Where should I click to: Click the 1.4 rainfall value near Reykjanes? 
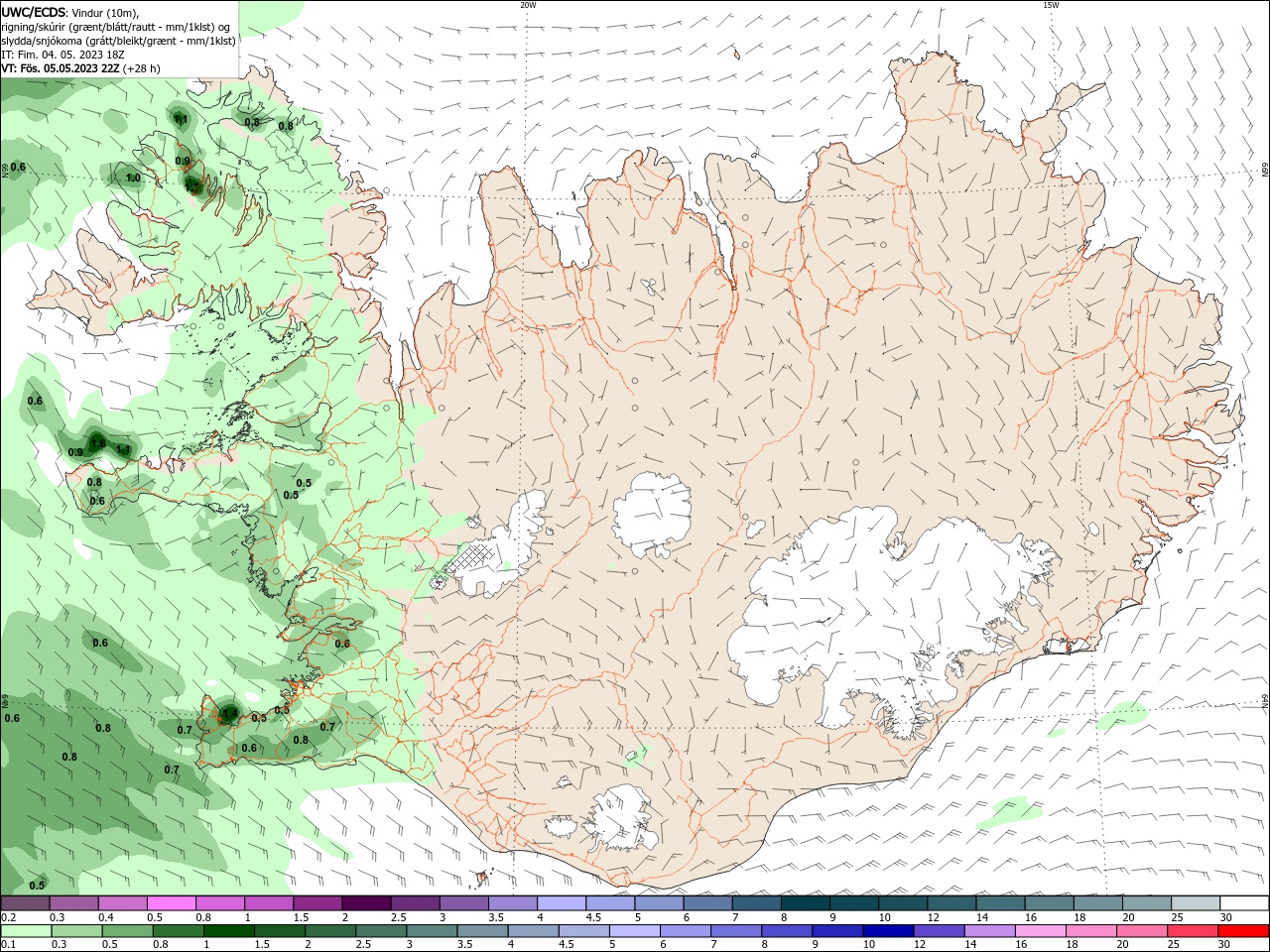(229, 712)
